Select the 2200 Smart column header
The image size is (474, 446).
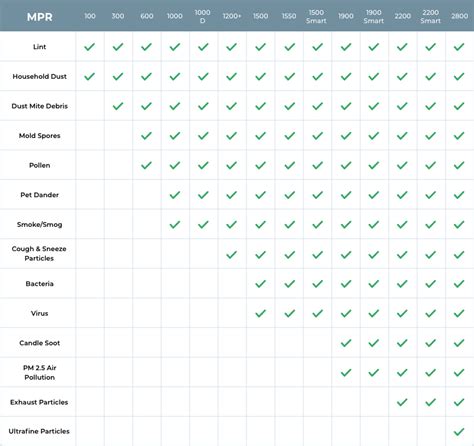(x=430, y=17)
